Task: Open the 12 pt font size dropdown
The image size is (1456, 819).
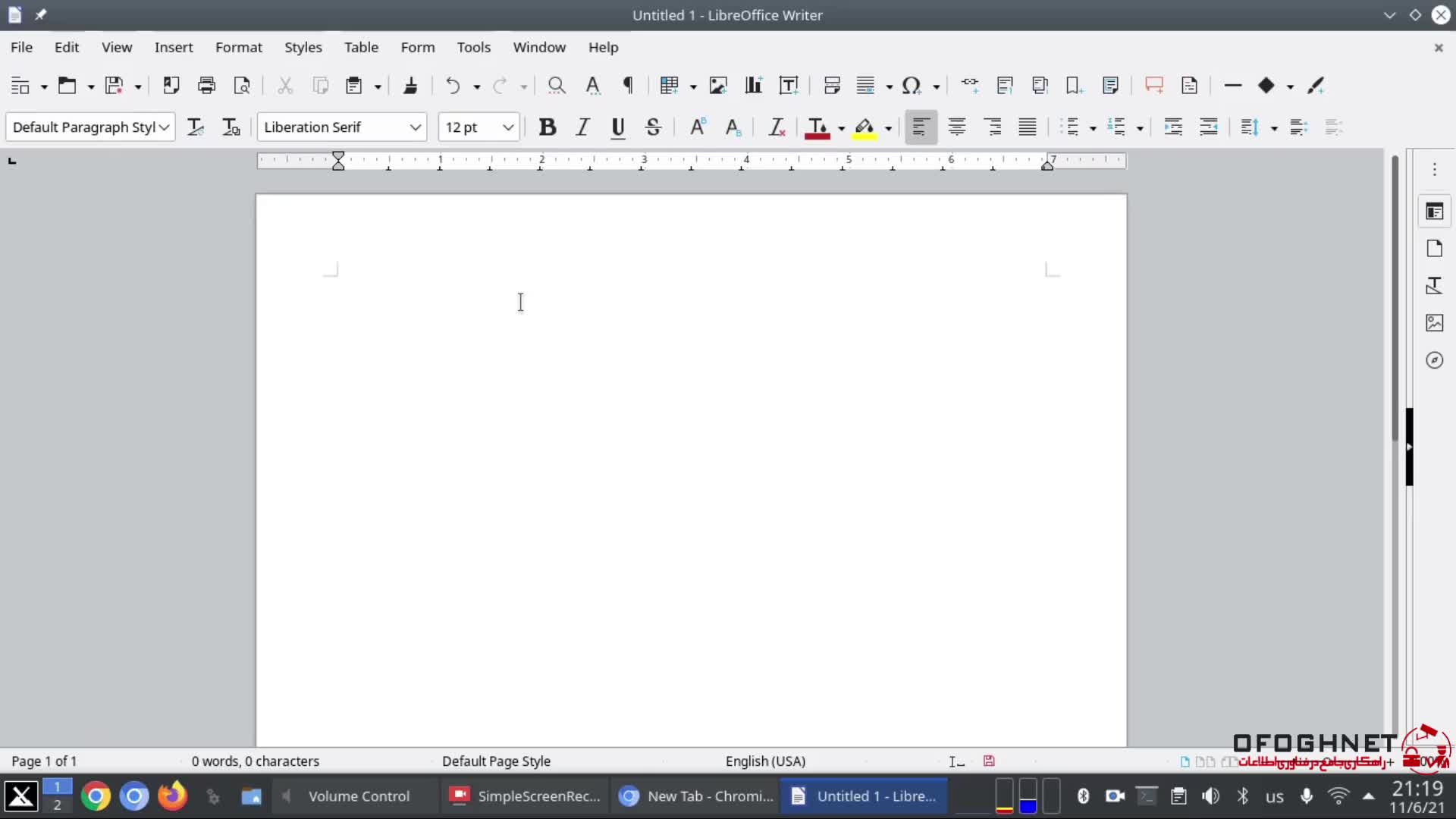Action: click(x=508, y=127)
